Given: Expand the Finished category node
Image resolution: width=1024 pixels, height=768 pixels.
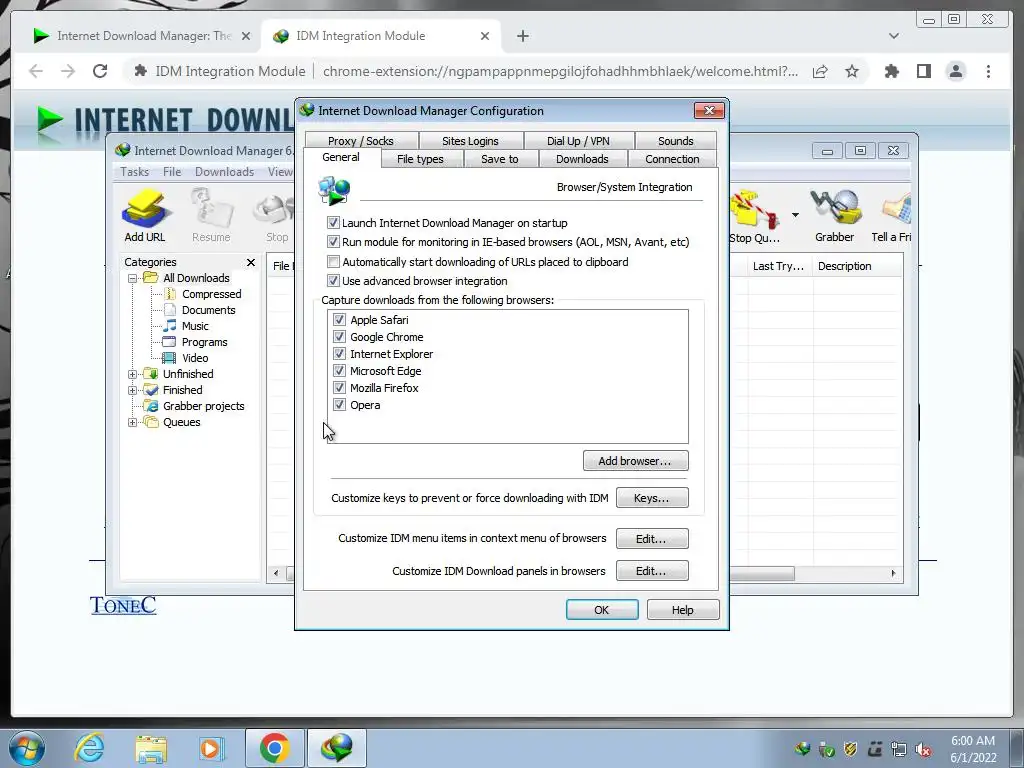Looking at the screenshot, I should [133, 390].
